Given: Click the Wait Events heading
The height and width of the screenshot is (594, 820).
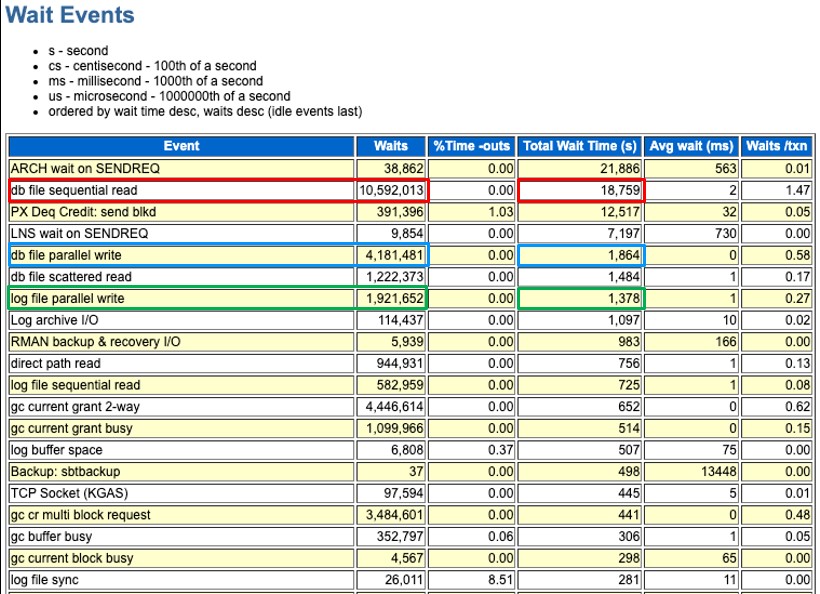Looking at the screenshot, I should click(70, 15).
